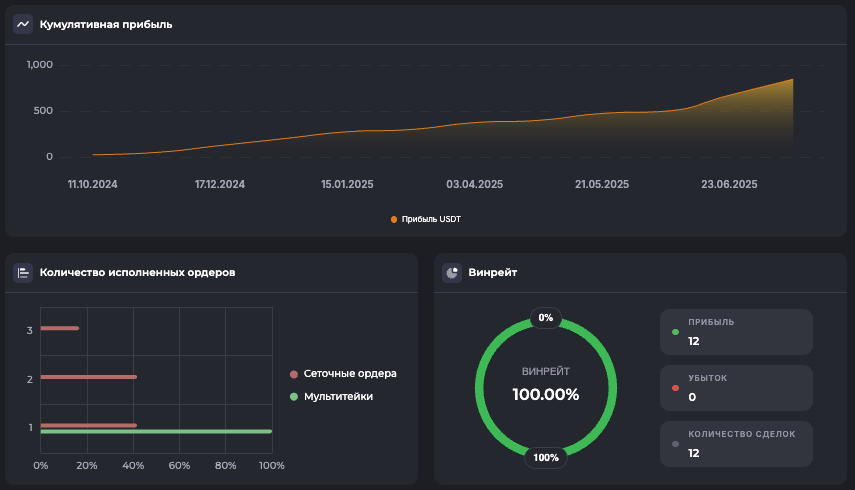Click the red grid-order bar in row 3

coord(59,328)
